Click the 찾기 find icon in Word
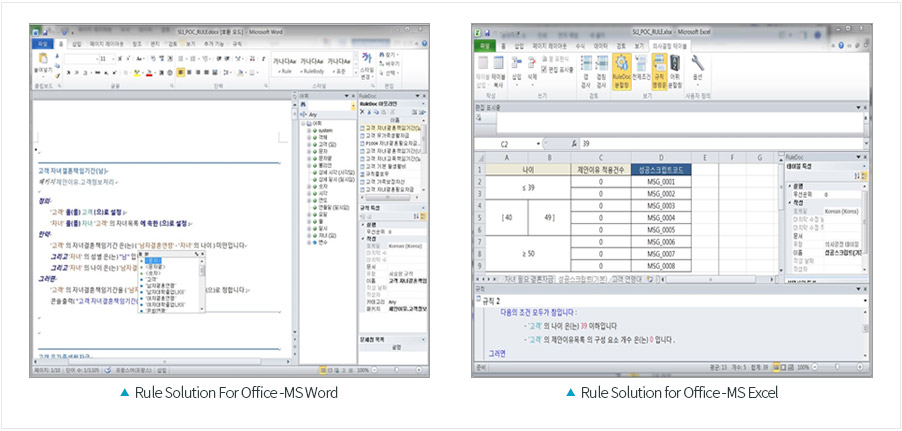This screenshot has height=431, width=902. (389, 55)
